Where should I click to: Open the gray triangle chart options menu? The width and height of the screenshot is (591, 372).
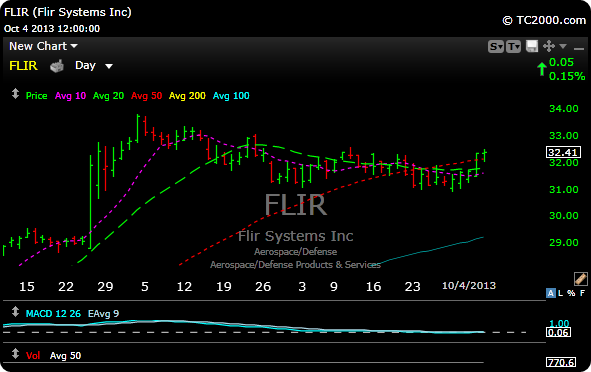point(563,46)
